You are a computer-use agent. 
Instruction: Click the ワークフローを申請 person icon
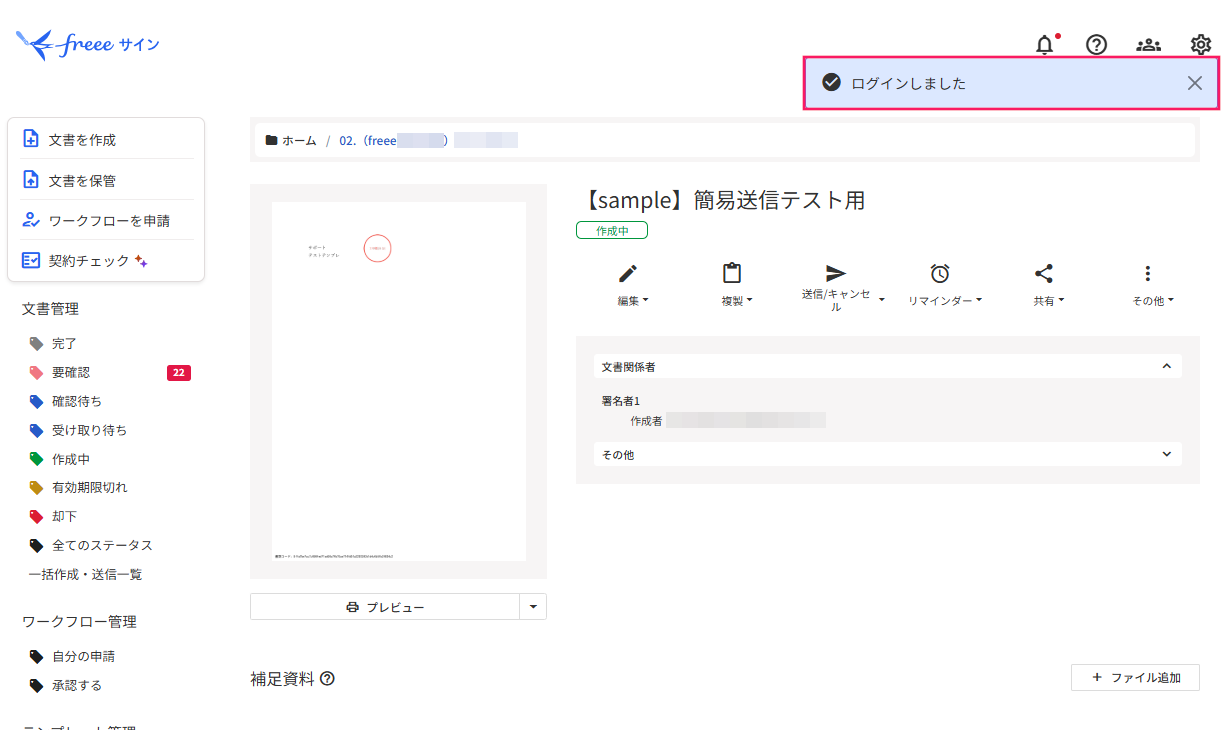point(31,220)
